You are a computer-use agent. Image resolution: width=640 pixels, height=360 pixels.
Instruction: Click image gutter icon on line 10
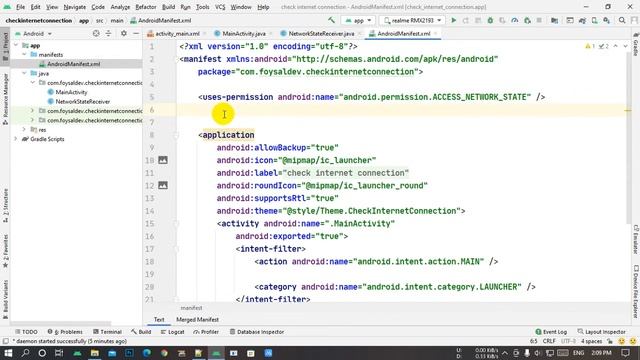(x=163, y=160)
